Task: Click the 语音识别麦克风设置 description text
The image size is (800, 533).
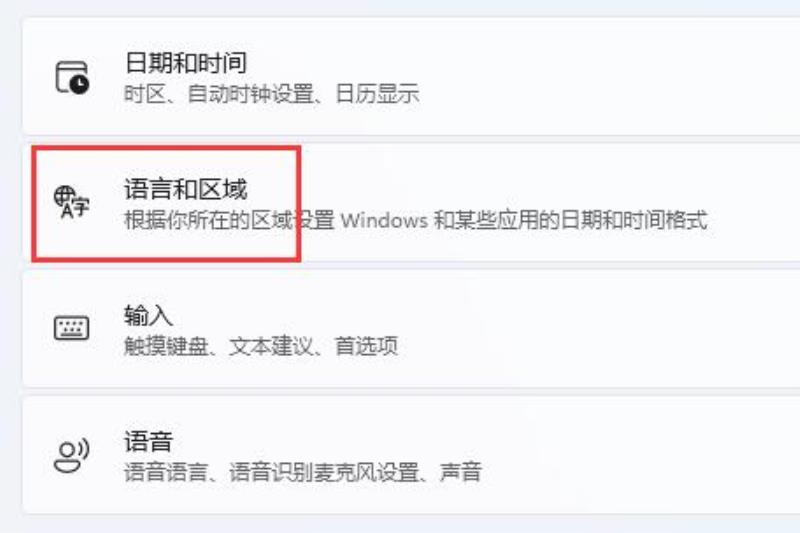Action: click(x=323, y=472)
